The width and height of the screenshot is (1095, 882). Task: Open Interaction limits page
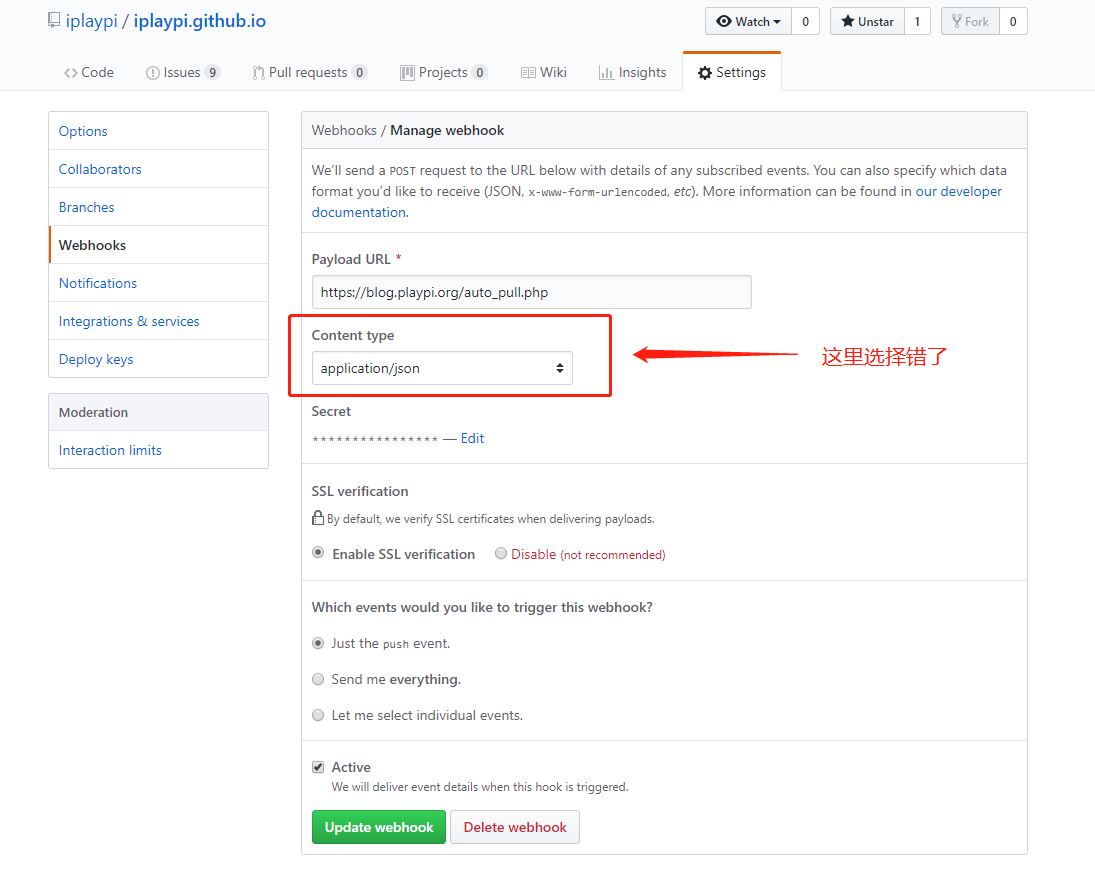click(159, 450)
